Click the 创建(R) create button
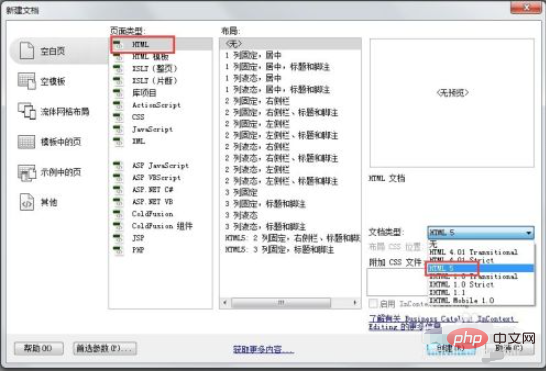546x371 pixels. click(x=452, y=348)
